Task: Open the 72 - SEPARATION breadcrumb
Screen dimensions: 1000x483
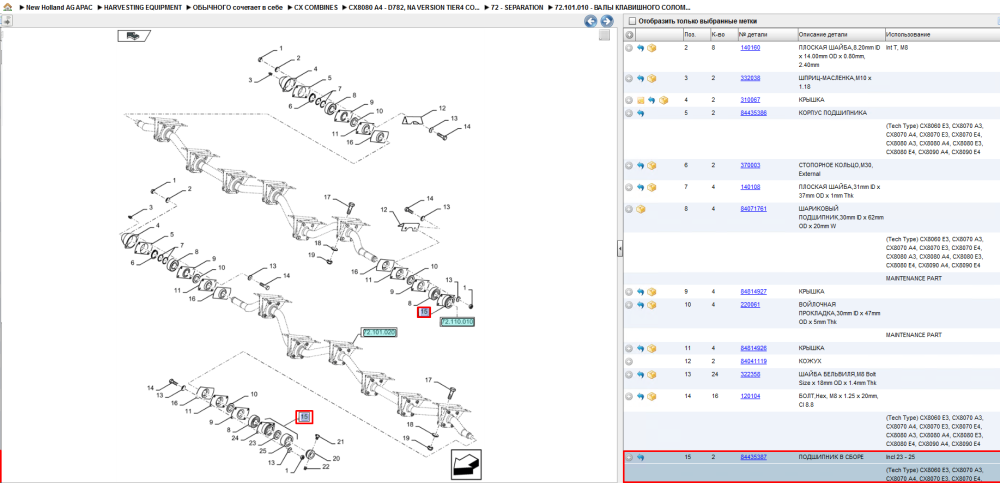Action: 517,8
